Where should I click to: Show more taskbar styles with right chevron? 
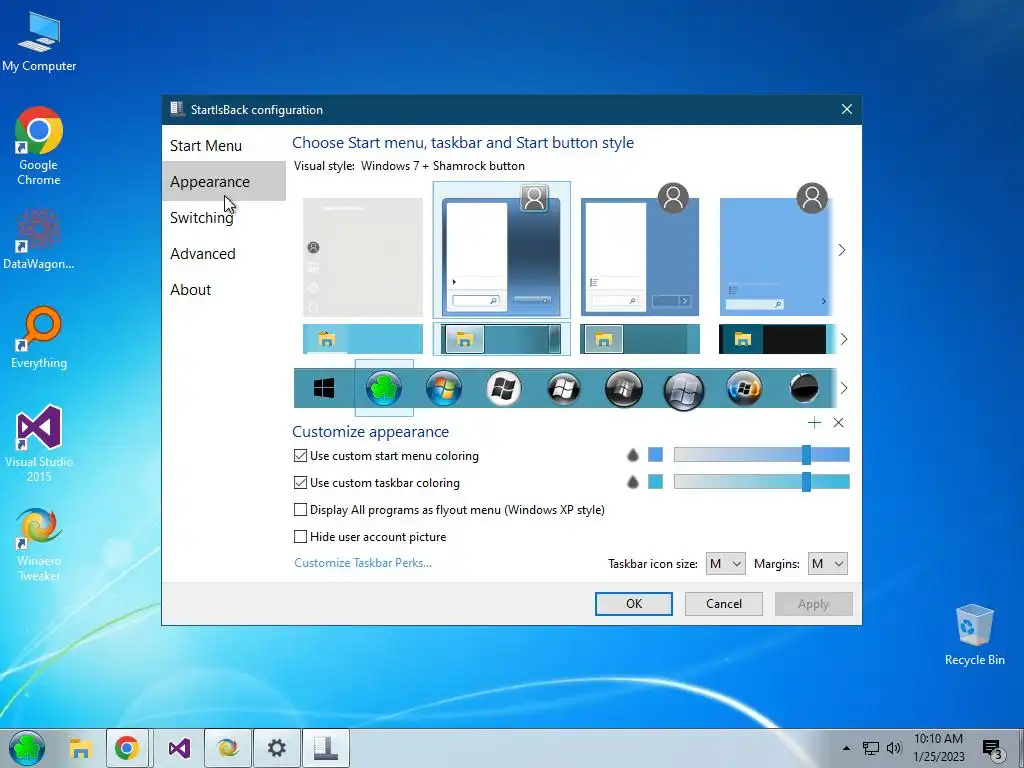coord(844,339)
